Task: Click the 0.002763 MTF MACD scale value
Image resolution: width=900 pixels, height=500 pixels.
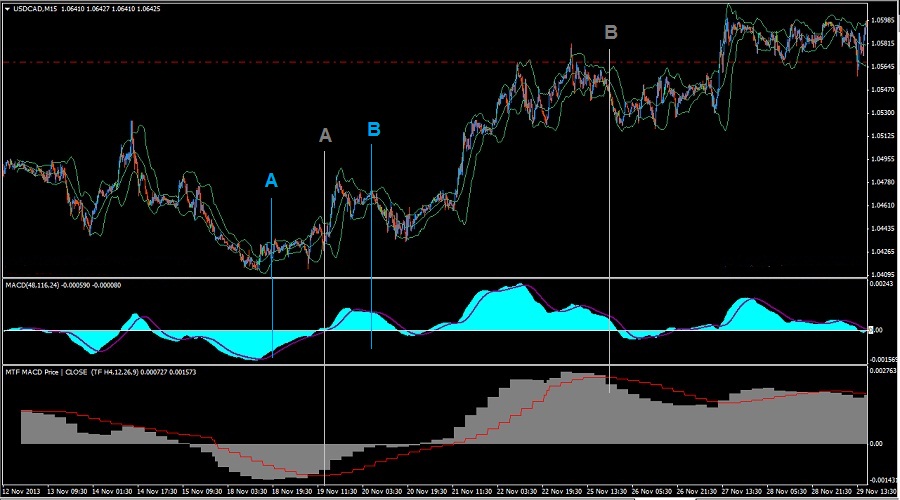Action: tap(884, 371)
